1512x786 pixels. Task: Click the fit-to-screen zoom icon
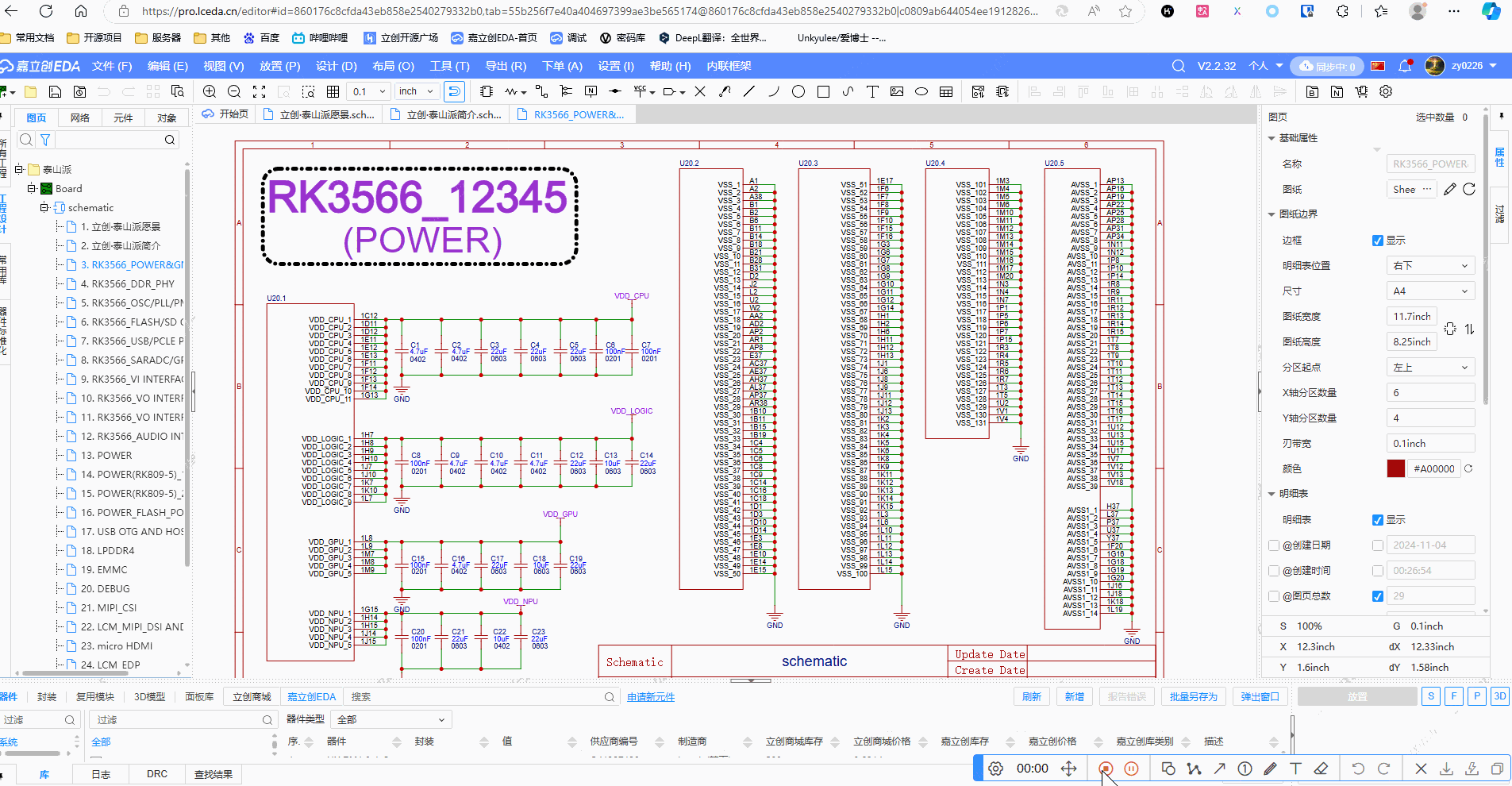259,91
